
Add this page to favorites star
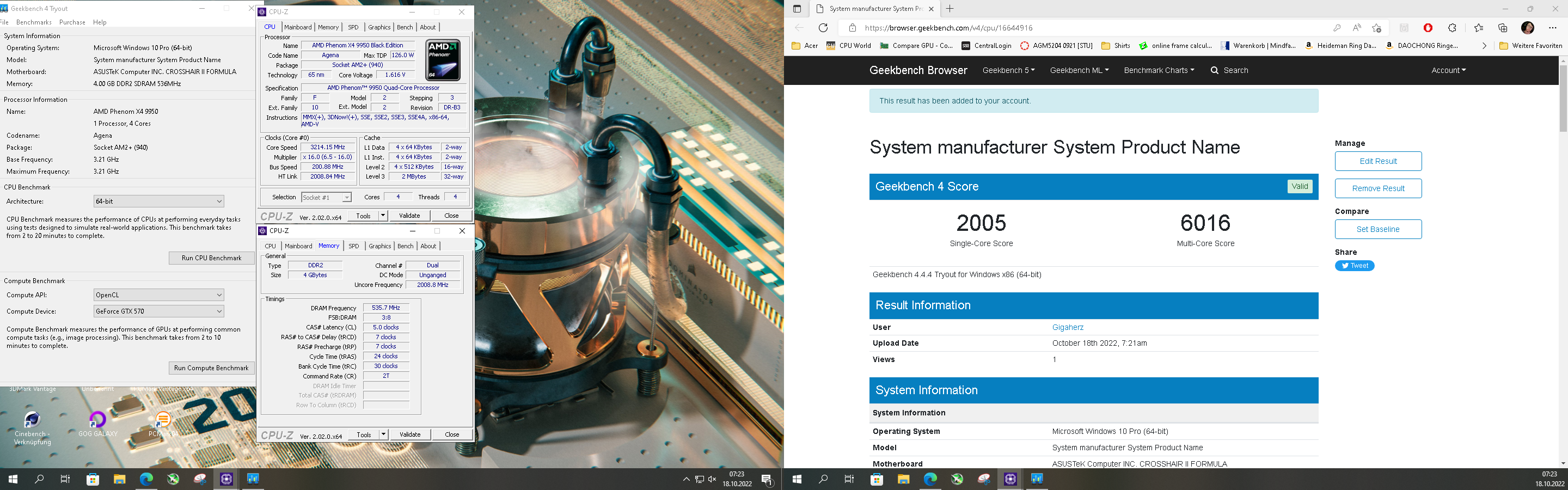pos(1376,27)
